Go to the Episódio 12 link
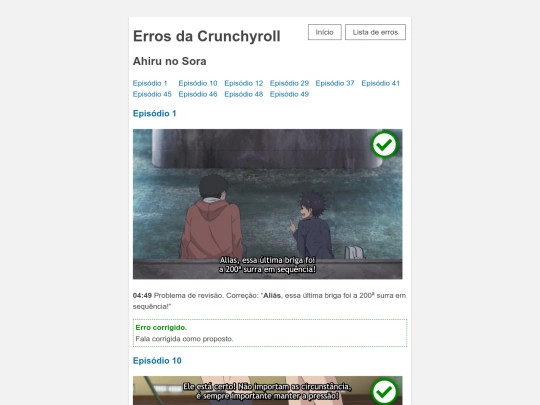Image resolution: width=540 pixels, height=405 pixels. 243,83
